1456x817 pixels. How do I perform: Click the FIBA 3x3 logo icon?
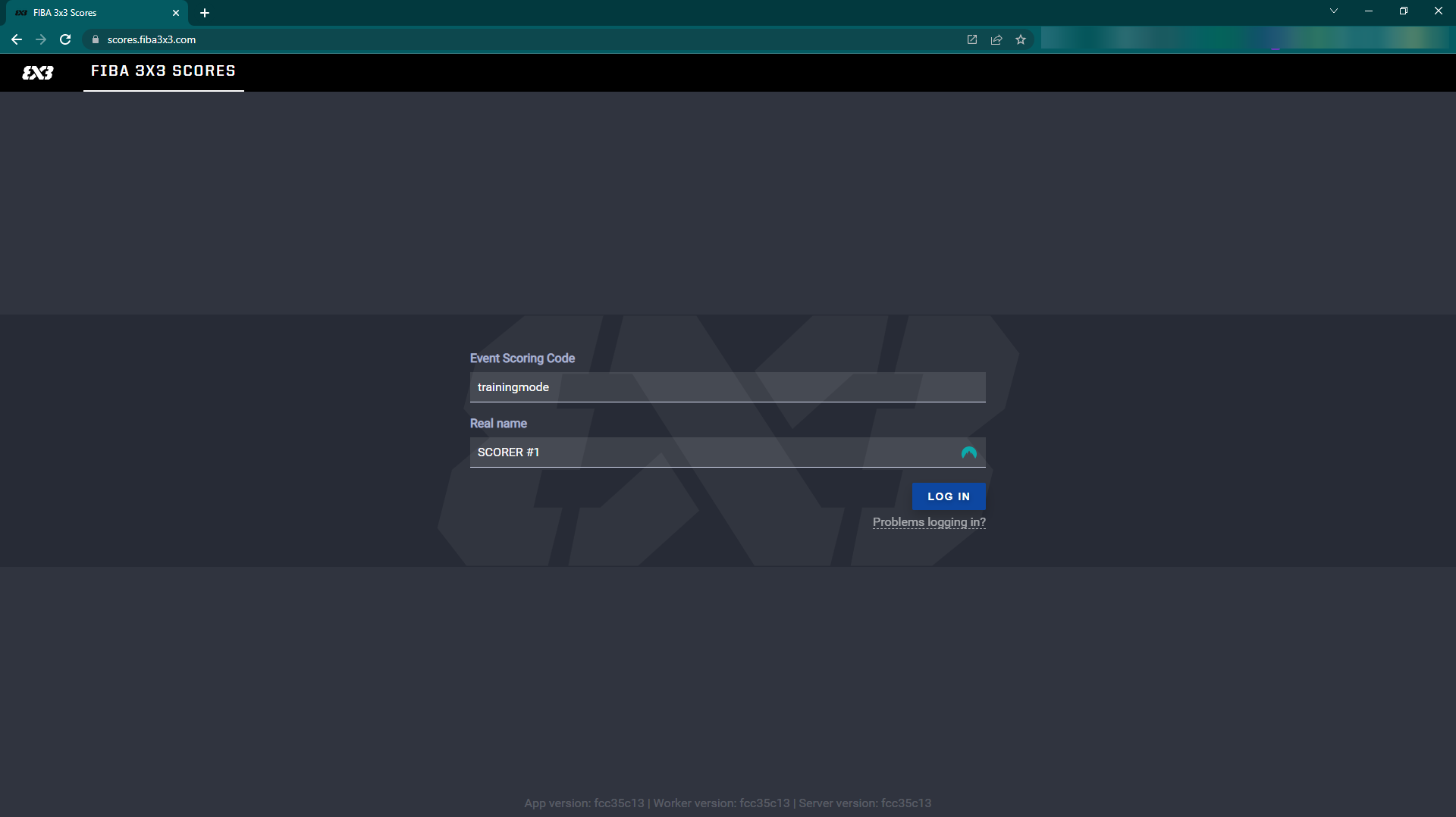pos(38,73)
